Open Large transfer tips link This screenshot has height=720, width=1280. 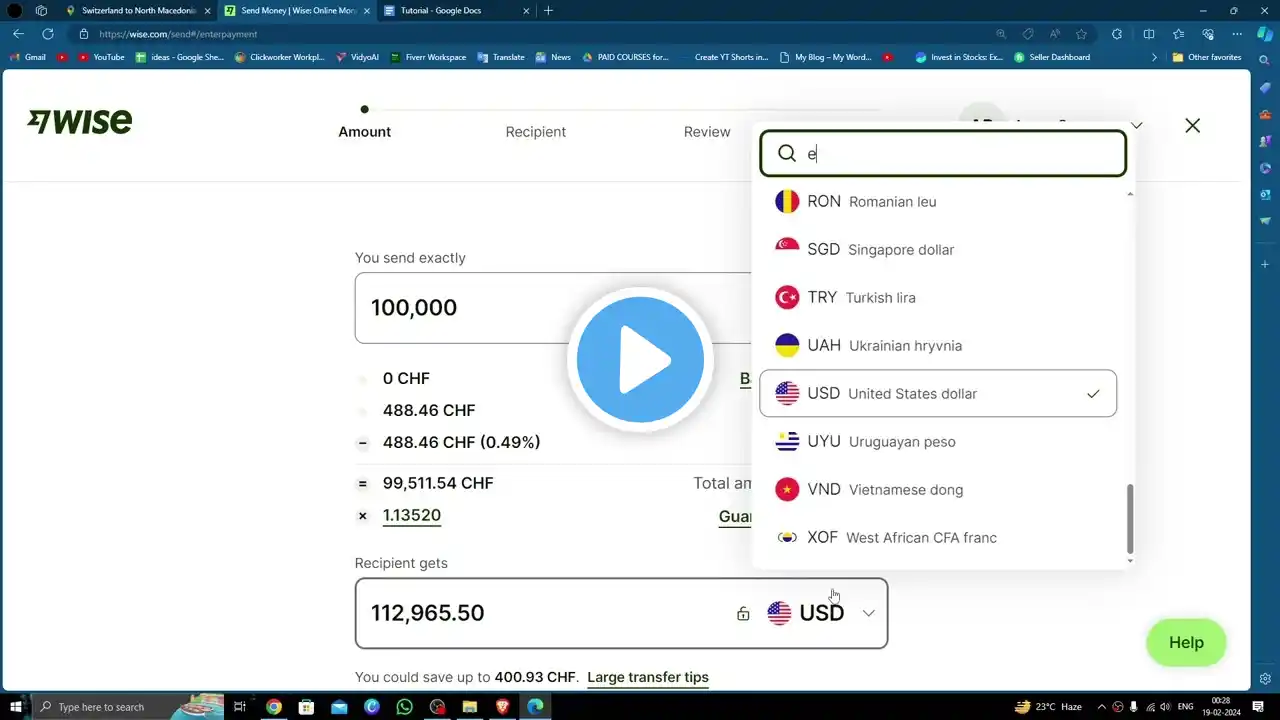[648, 677]
